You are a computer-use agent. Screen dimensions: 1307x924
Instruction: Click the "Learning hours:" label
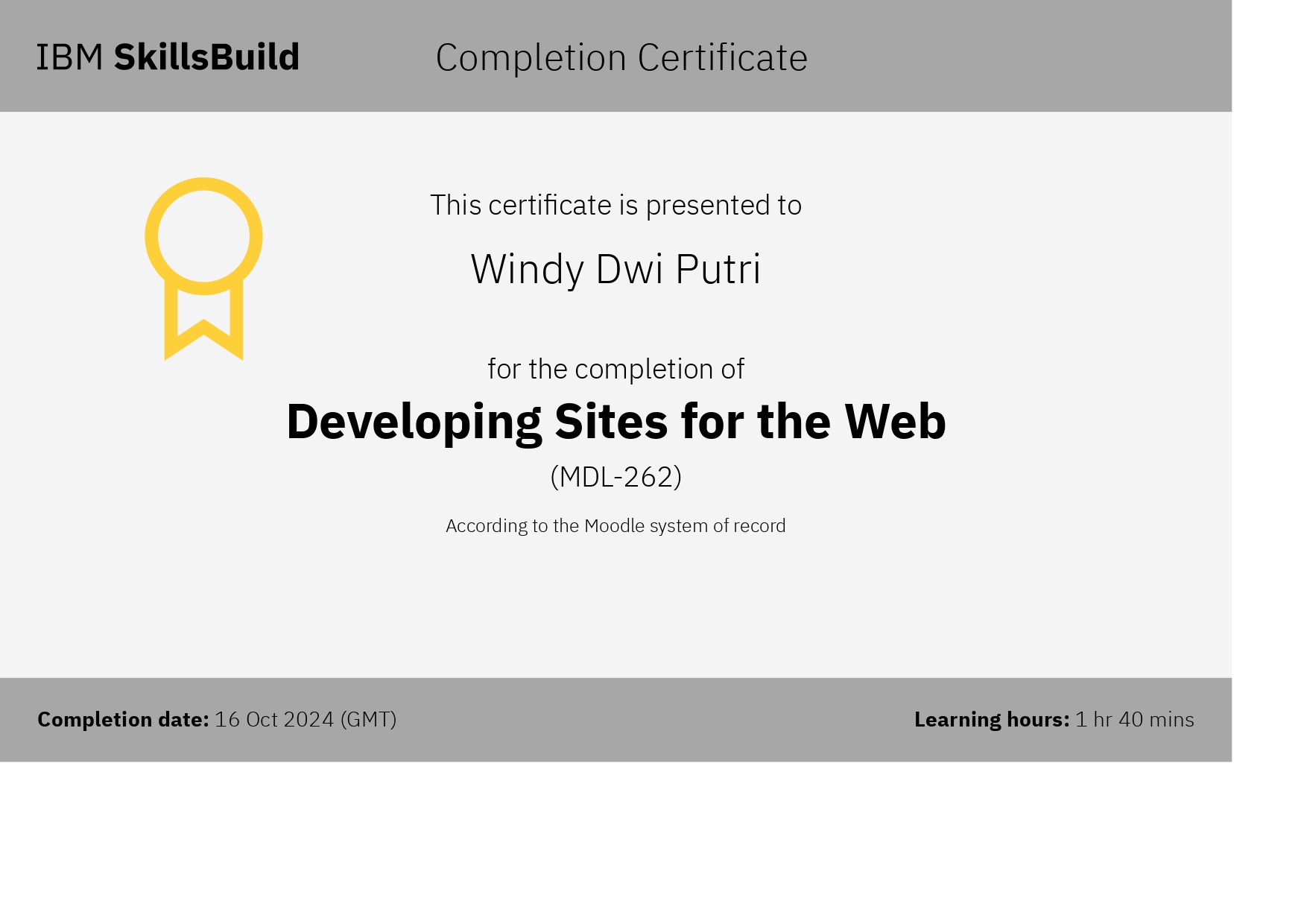pyautogui.click(x=991, y=719)
